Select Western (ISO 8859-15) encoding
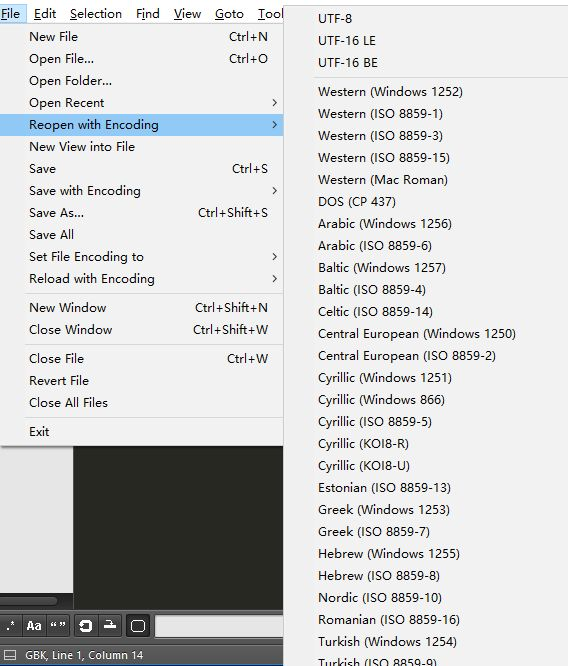568x666 pixels. coord(426,158)
